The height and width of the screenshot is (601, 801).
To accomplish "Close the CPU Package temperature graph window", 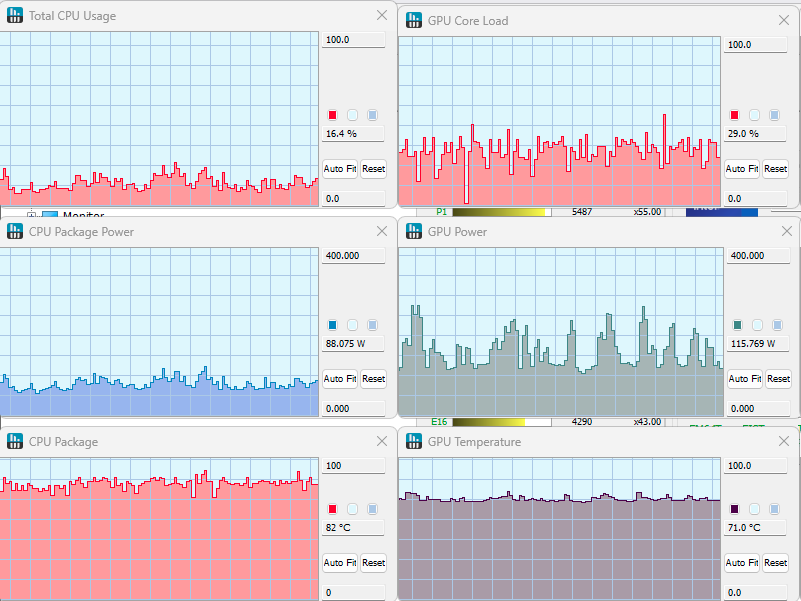I will [382, 441].
